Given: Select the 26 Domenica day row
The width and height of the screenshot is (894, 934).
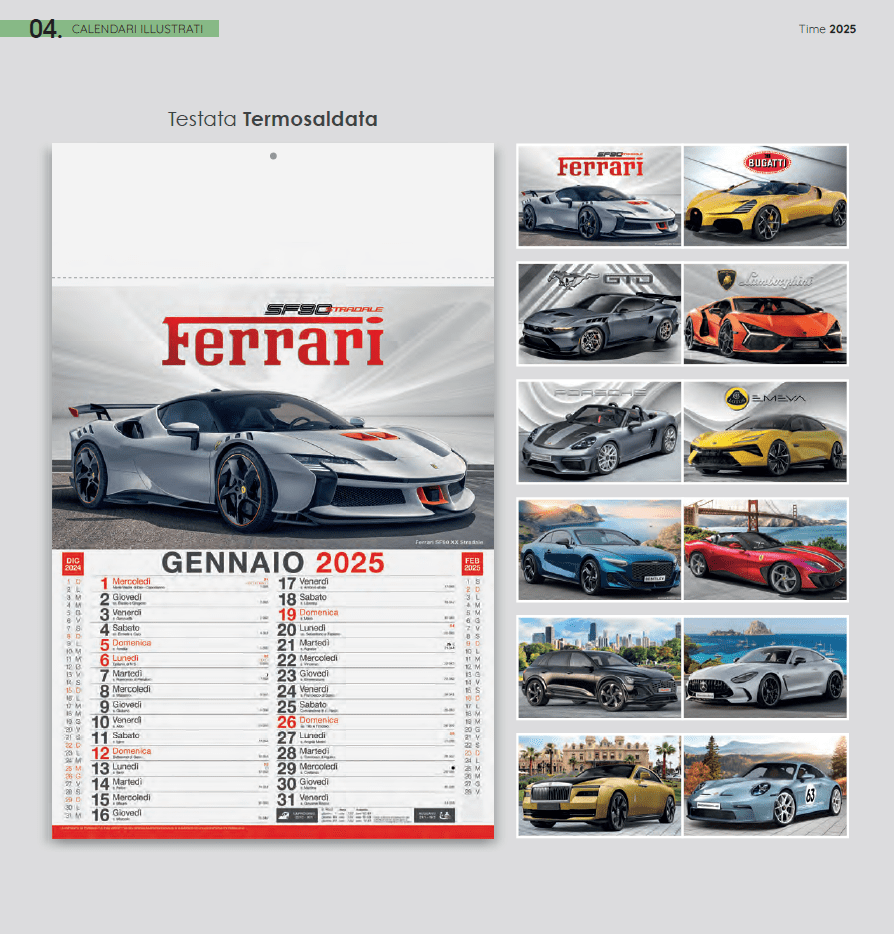Looking at the screenshot, I should (x=366, y=722).
